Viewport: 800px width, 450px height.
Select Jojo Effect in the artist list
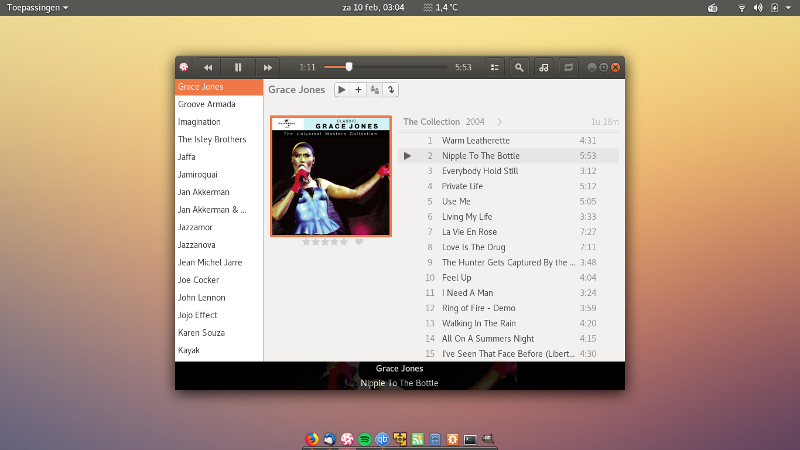(x=219, y=315)
